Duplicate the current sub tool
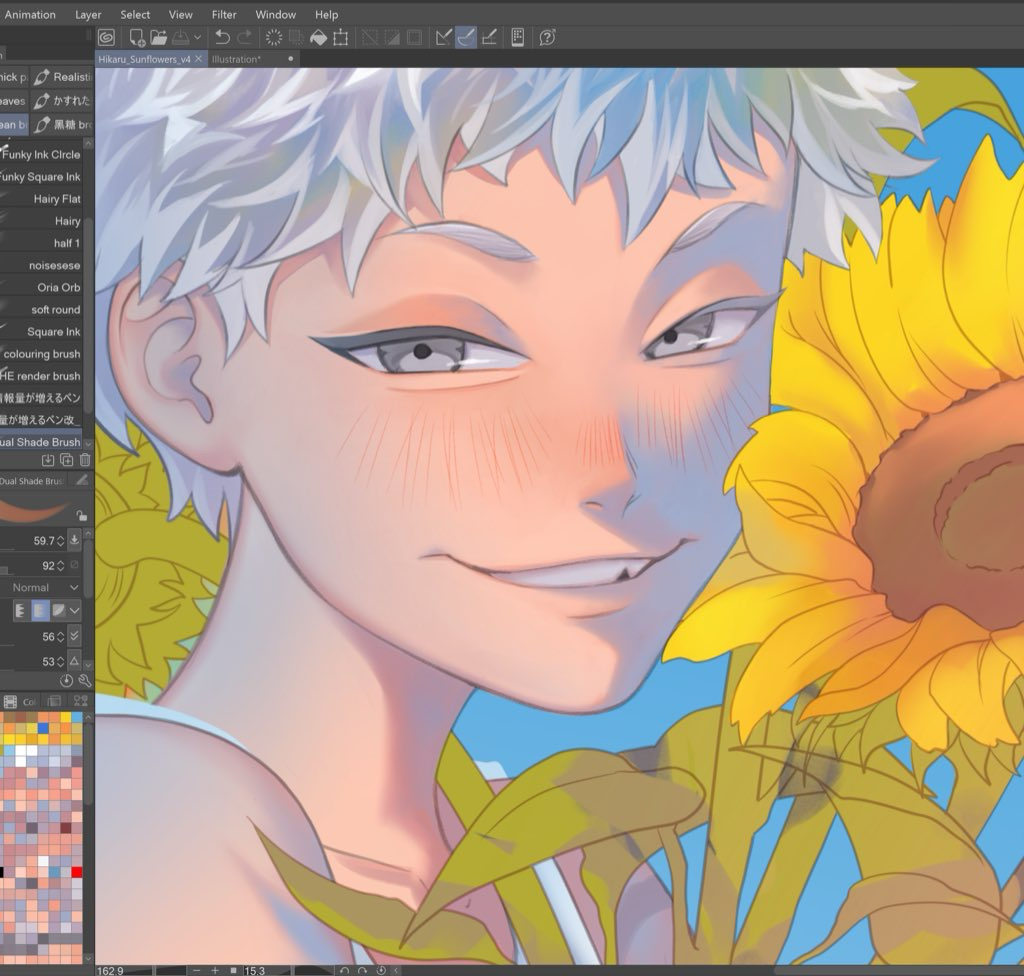The height and width of the screenshot is (976, 1024). [x=66, y=460]
